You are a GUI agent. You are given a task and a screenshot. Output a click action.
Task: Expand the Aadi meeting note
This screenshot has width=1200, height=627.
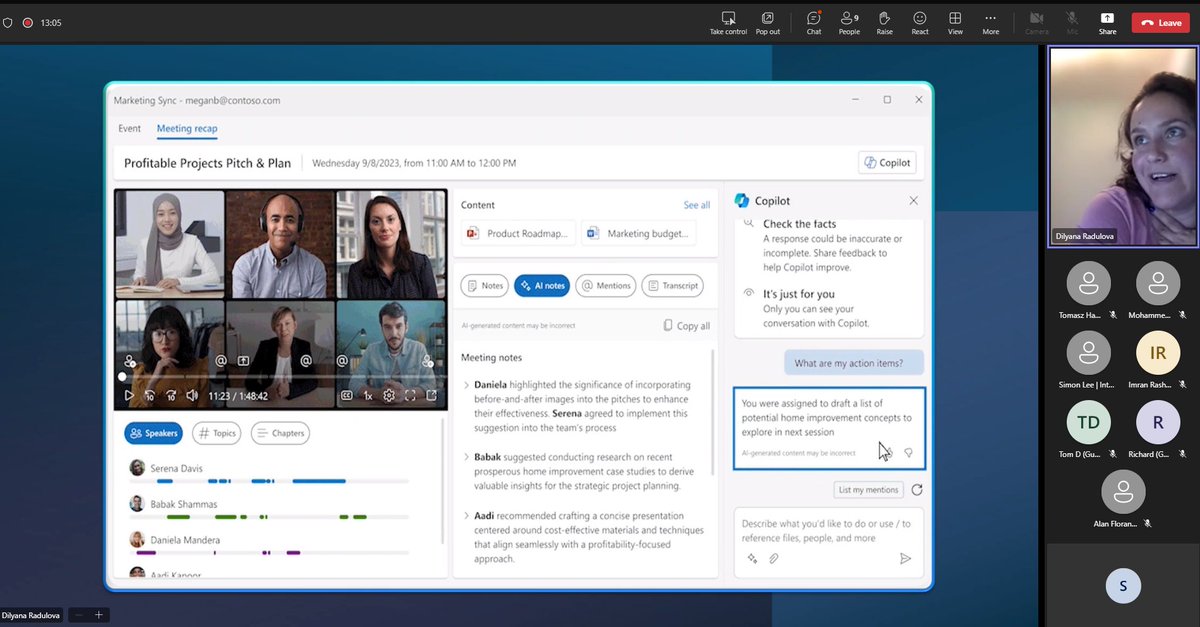[466, 516]
